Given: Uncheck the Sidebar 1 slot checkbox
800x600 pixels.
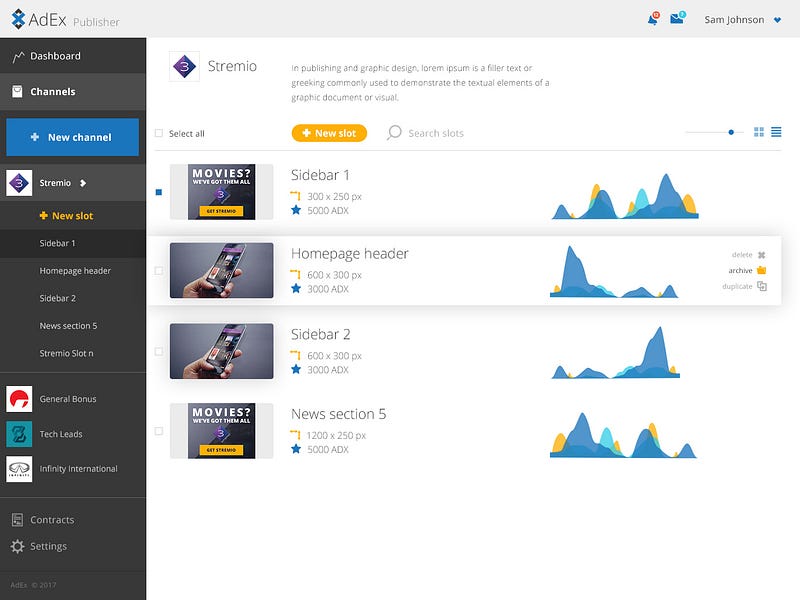Looking at the screenshot, I should click(x=159, y=192).
